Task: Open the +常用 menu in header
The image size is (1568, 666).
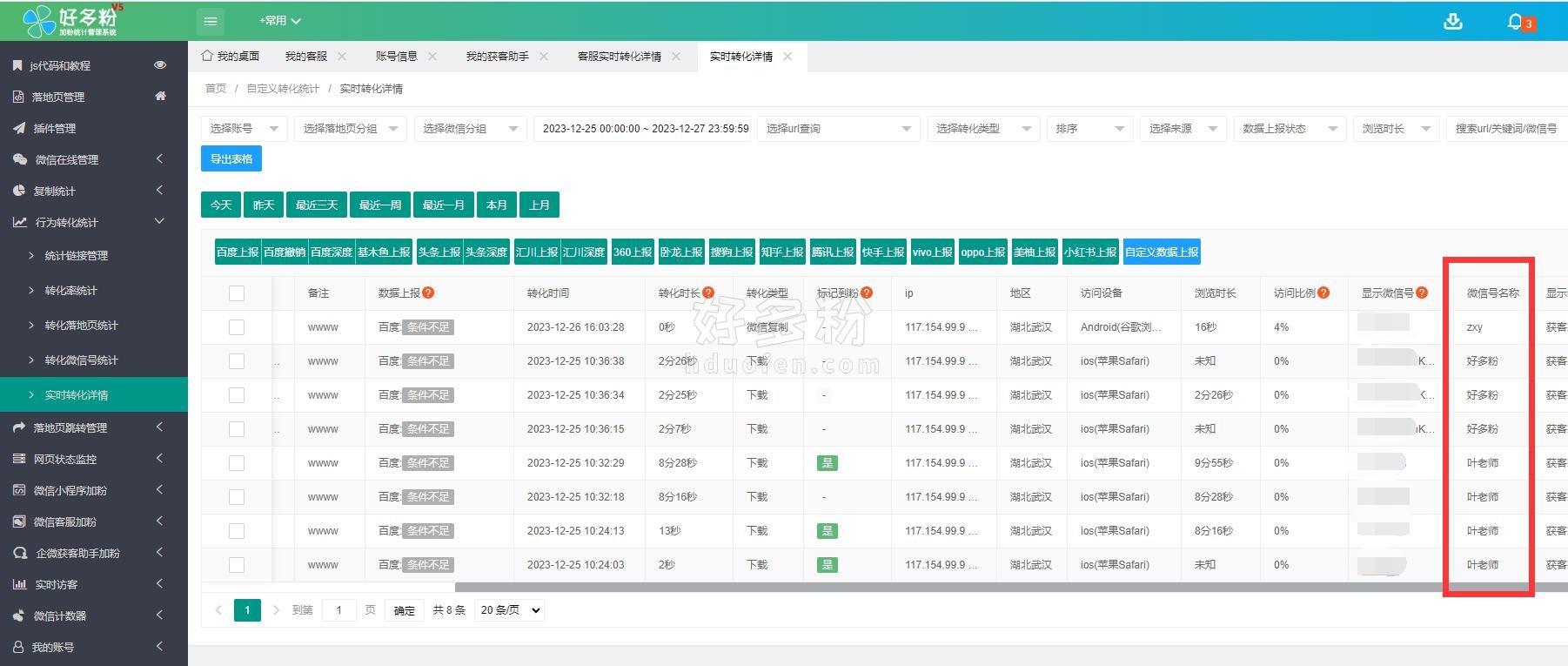Action: click(x=280, y=21)
